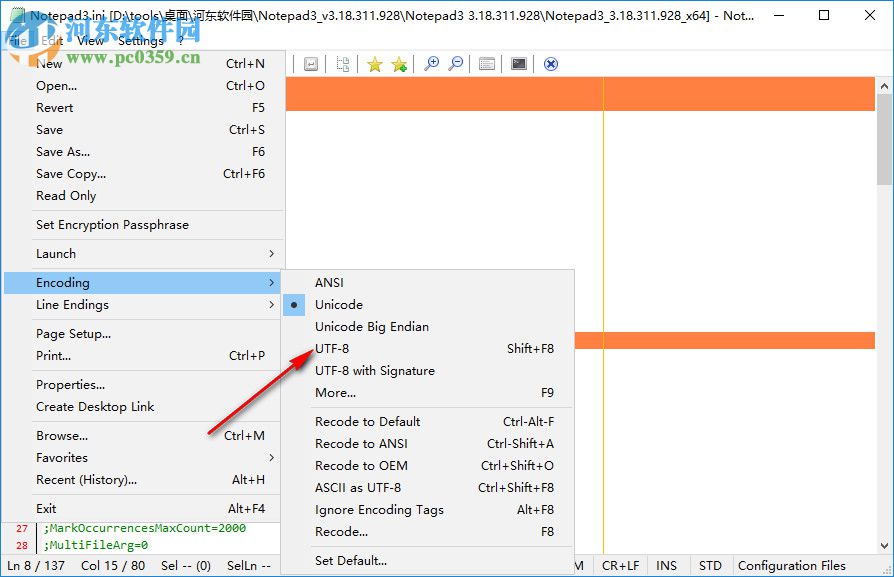Click the vertical scrollbar thumb
The image size is (894, 577).
pos(884,139)
